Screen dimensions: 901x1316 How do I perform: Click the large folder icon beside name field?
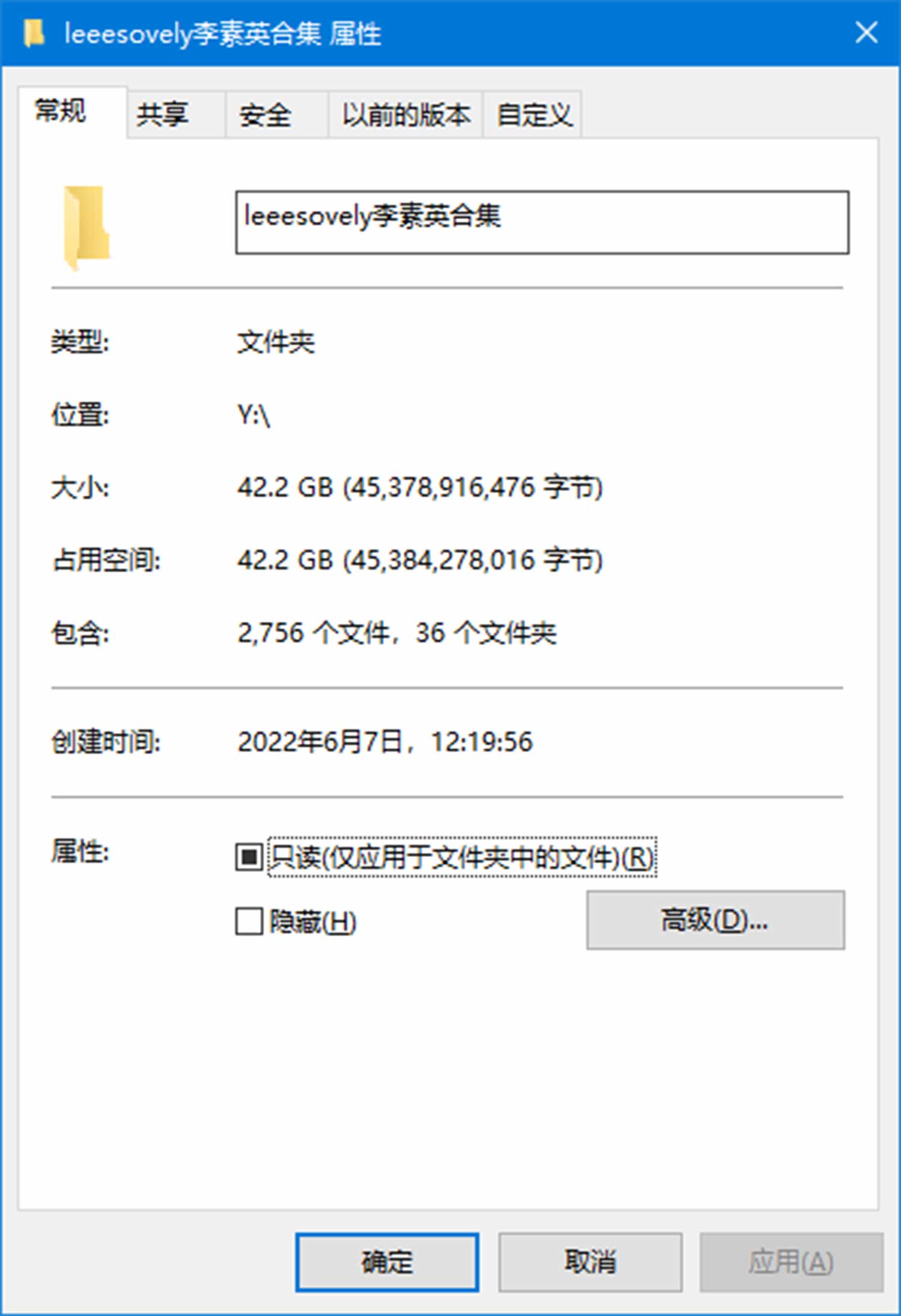tap(87, 228)
